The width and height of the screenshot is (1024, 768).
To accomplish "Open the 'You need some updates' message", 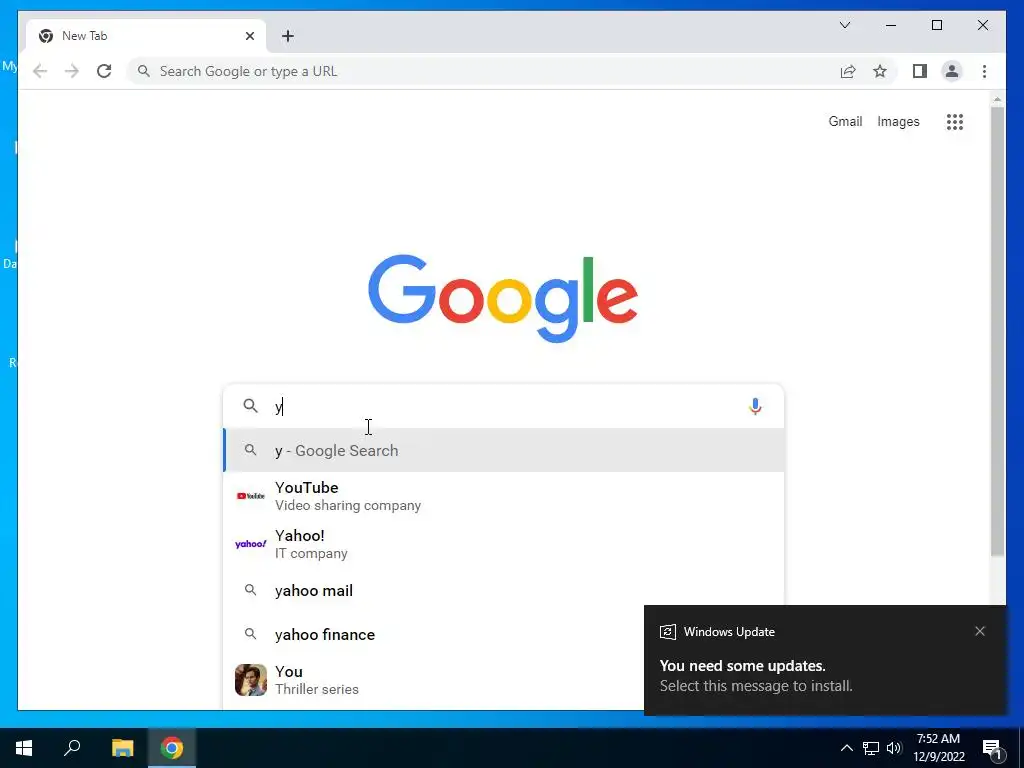I will tap(756, 675).
